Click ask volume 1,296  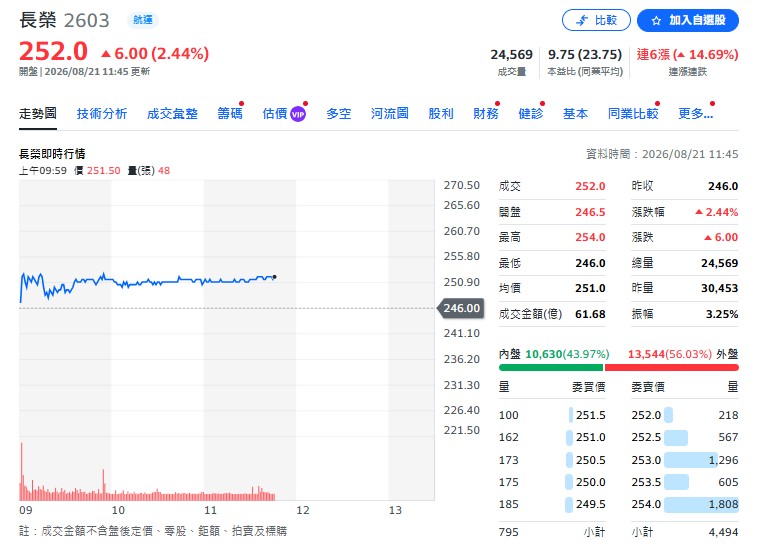point(723,460)
